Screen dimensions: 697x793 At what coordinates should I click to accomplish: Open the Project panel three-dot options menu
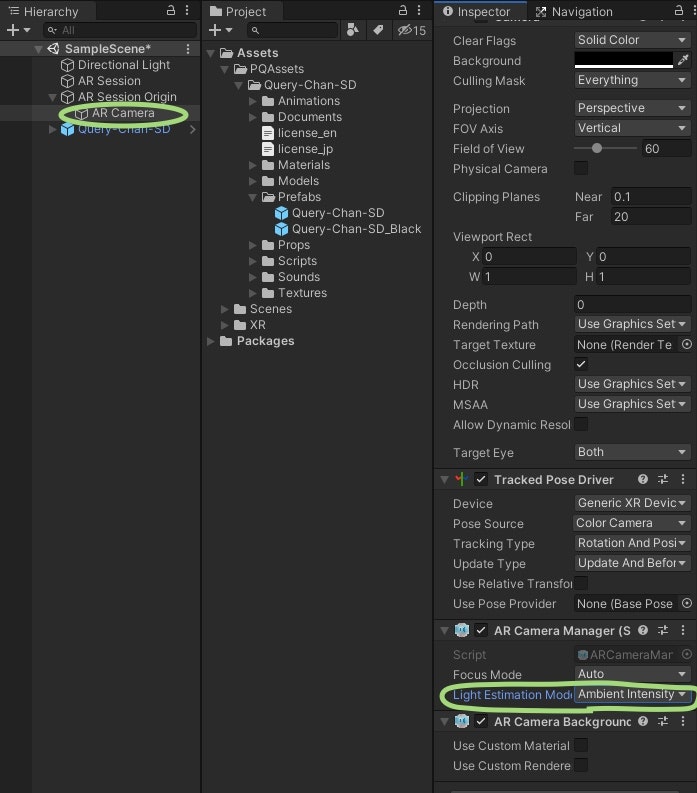point(419,10)
